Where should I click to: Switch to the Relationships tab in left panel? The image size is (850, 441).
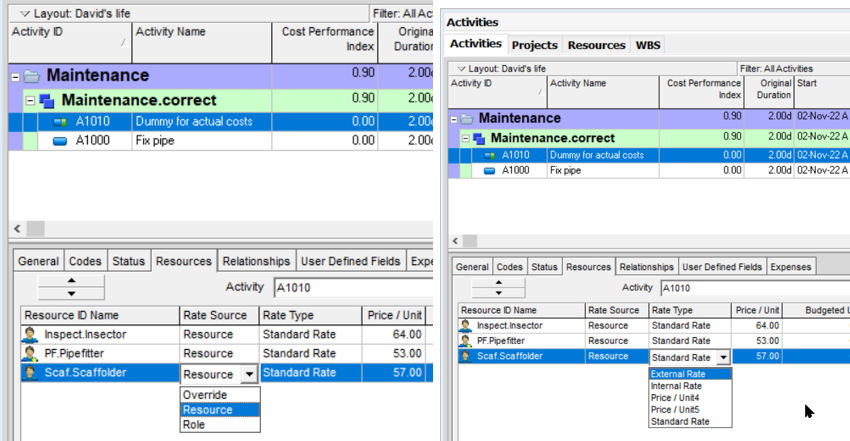(256, 261)
